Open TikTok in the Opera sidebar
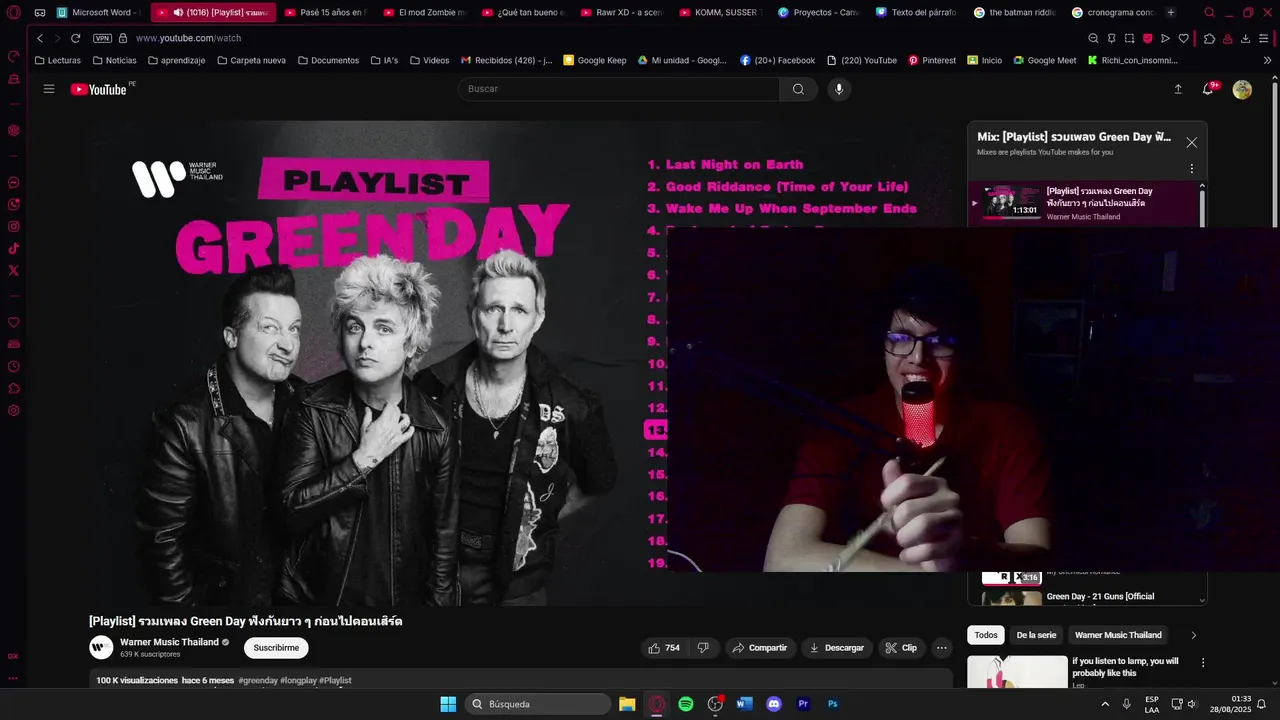Viewport: 1280px width, 720px height. point(14,249)
